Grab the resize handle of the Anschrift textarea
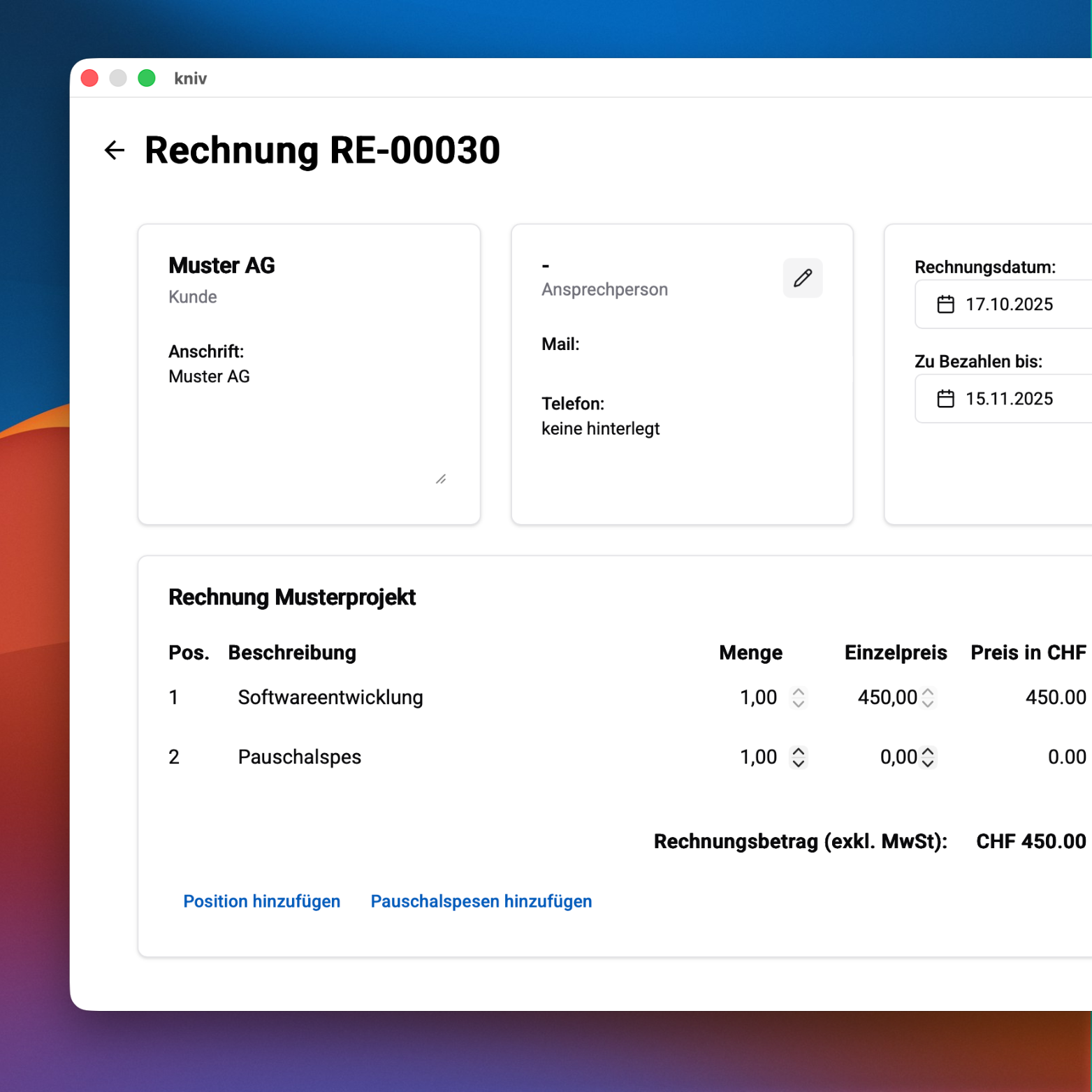The image size is (1092, 1092). (x=441, y=479)
